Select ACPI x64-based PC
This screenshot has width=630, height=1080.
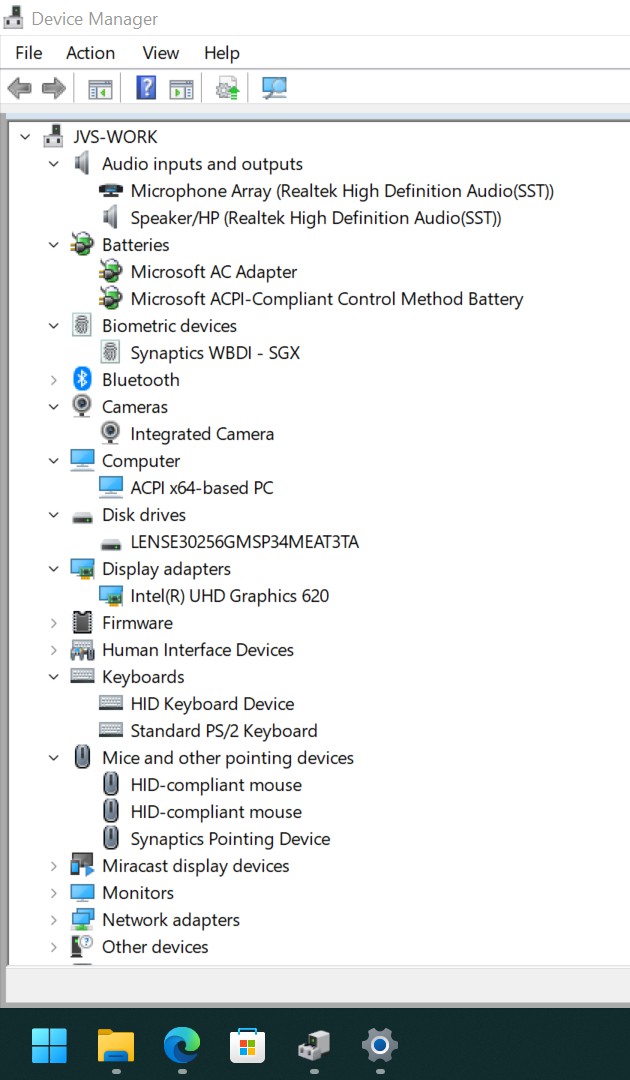point(202,488)
